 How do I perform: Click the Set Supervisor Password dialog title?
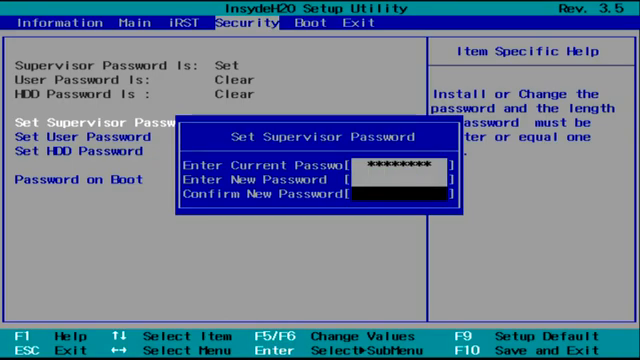coord(323,137)
